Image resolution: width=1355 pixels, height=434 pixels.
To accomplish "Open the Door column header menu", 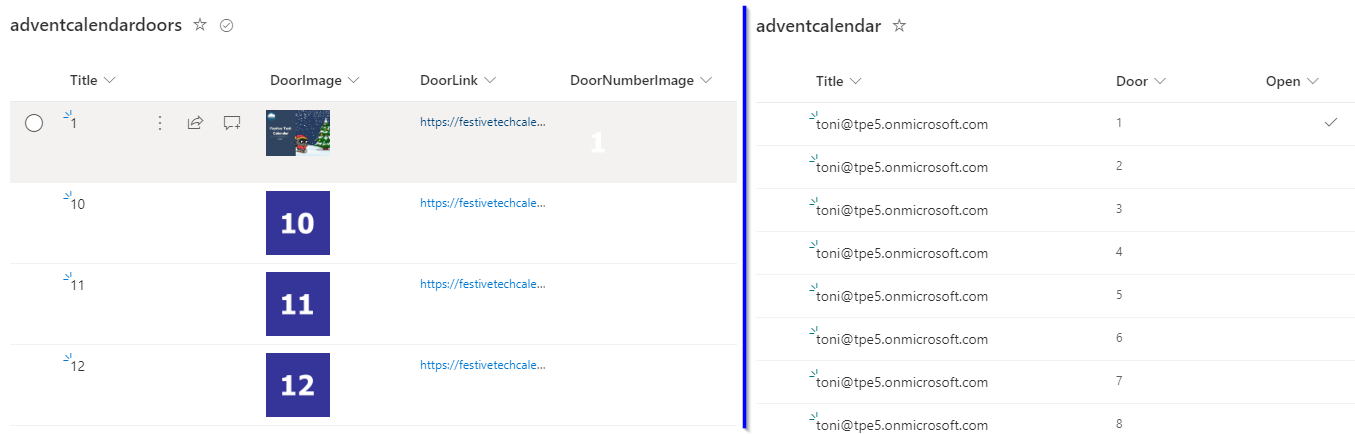I will click(1160, 81).
